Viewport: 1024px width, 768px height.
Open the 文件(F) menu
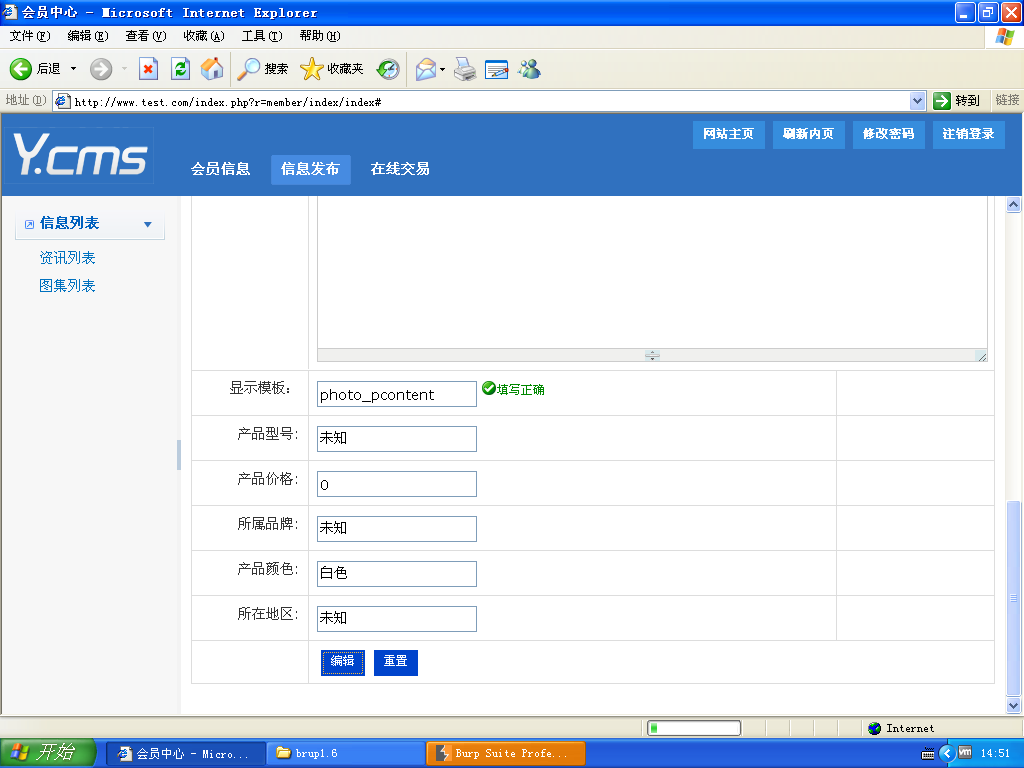pos(29,36)
